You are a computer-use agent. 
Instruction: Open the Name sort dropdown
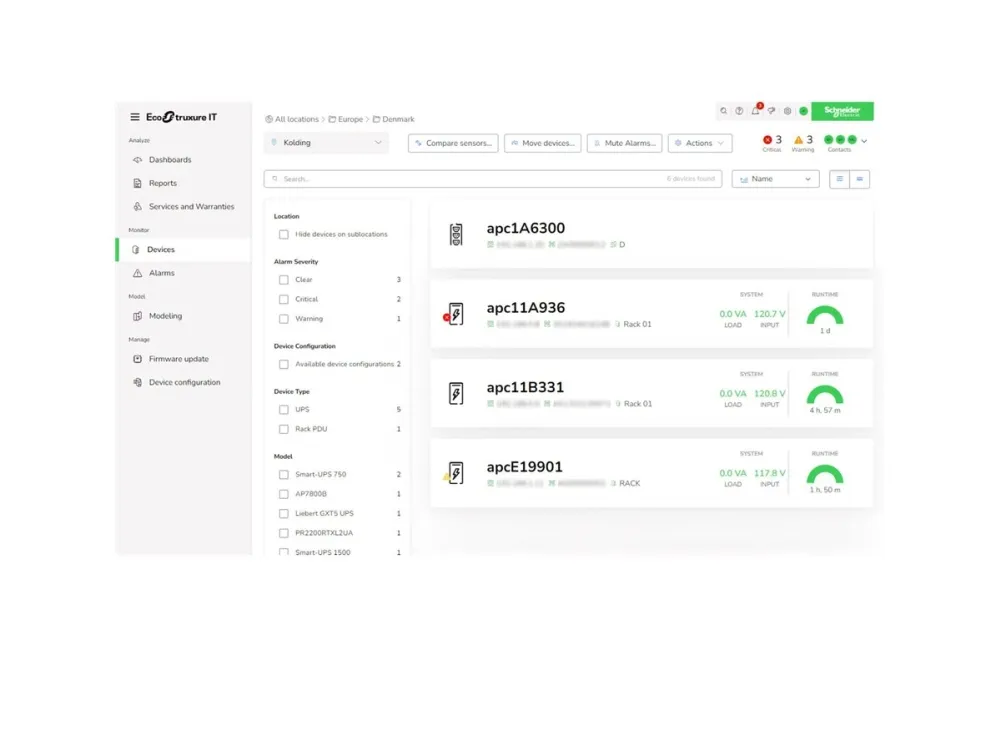point(775,179)
